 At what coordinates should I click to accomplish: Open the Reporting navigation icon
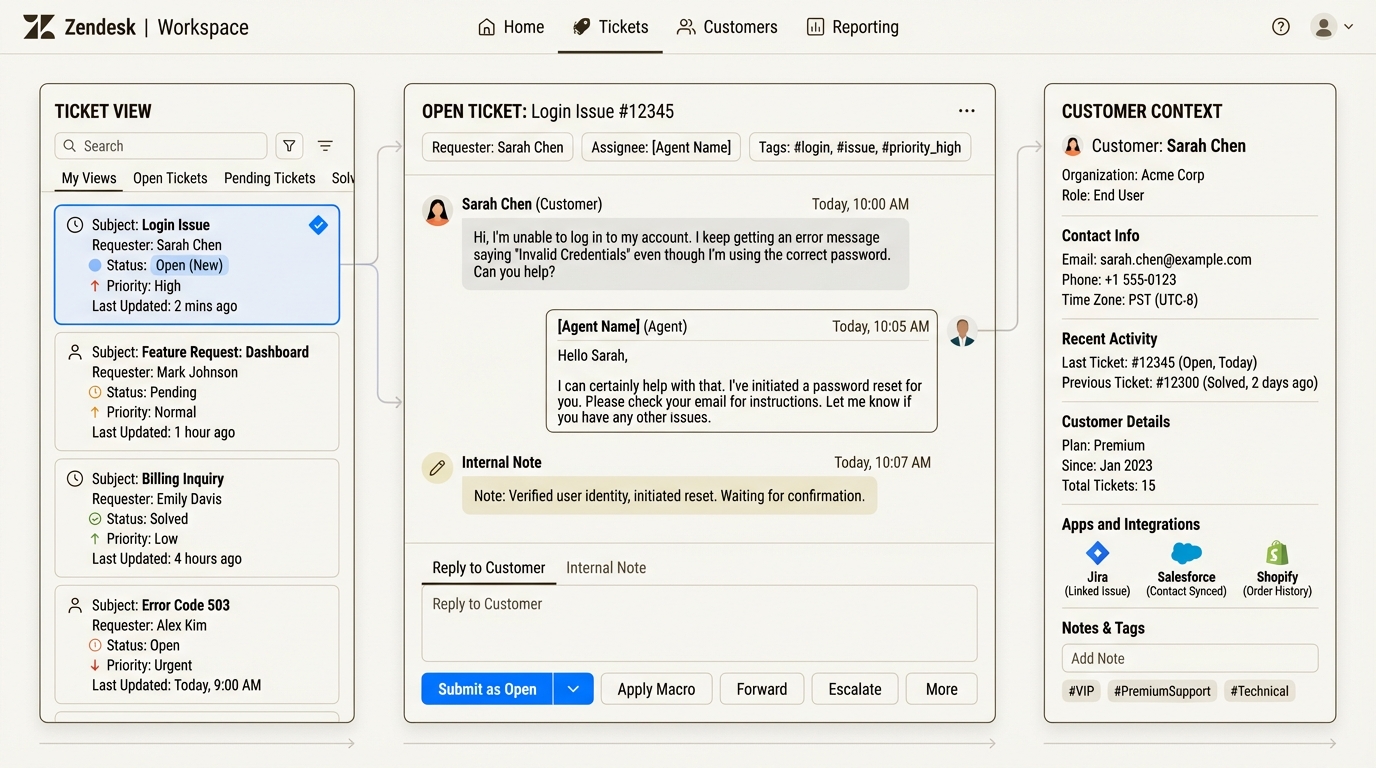pos(814,26)
